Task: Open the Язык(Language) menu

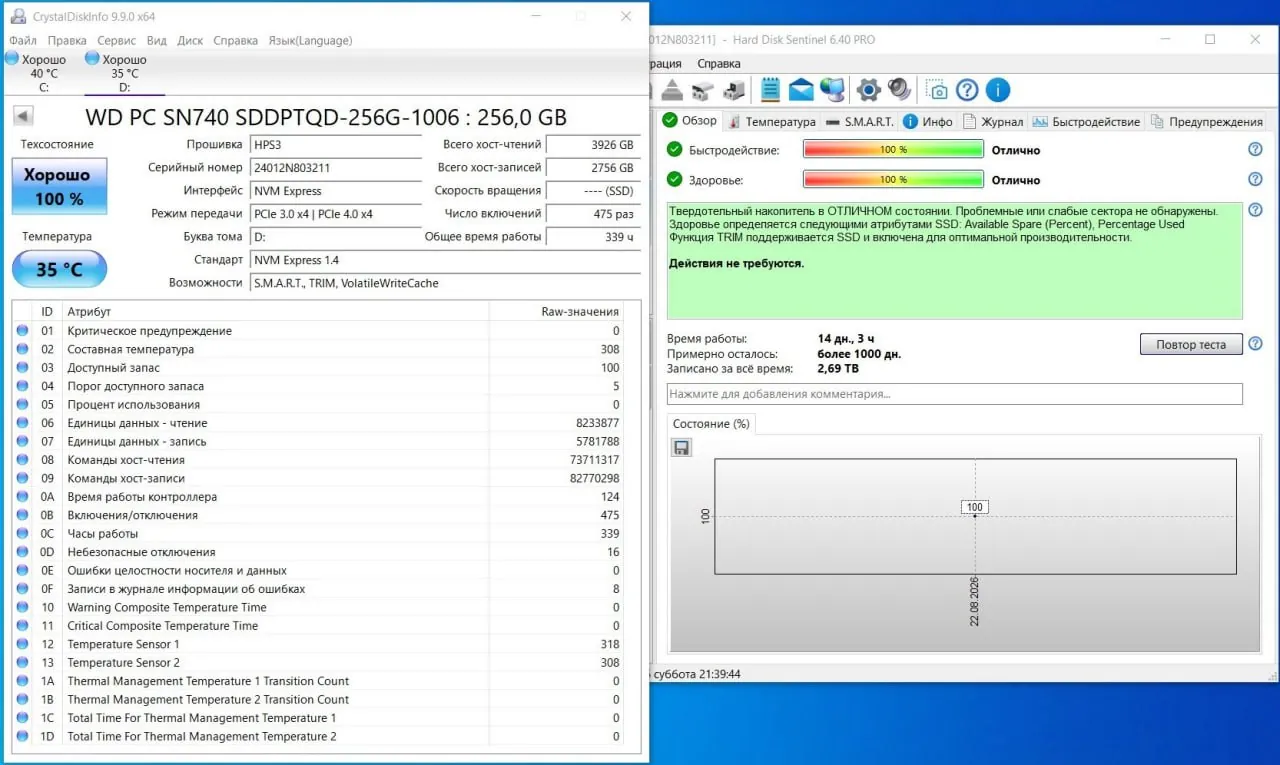Action: coord(310,41)
